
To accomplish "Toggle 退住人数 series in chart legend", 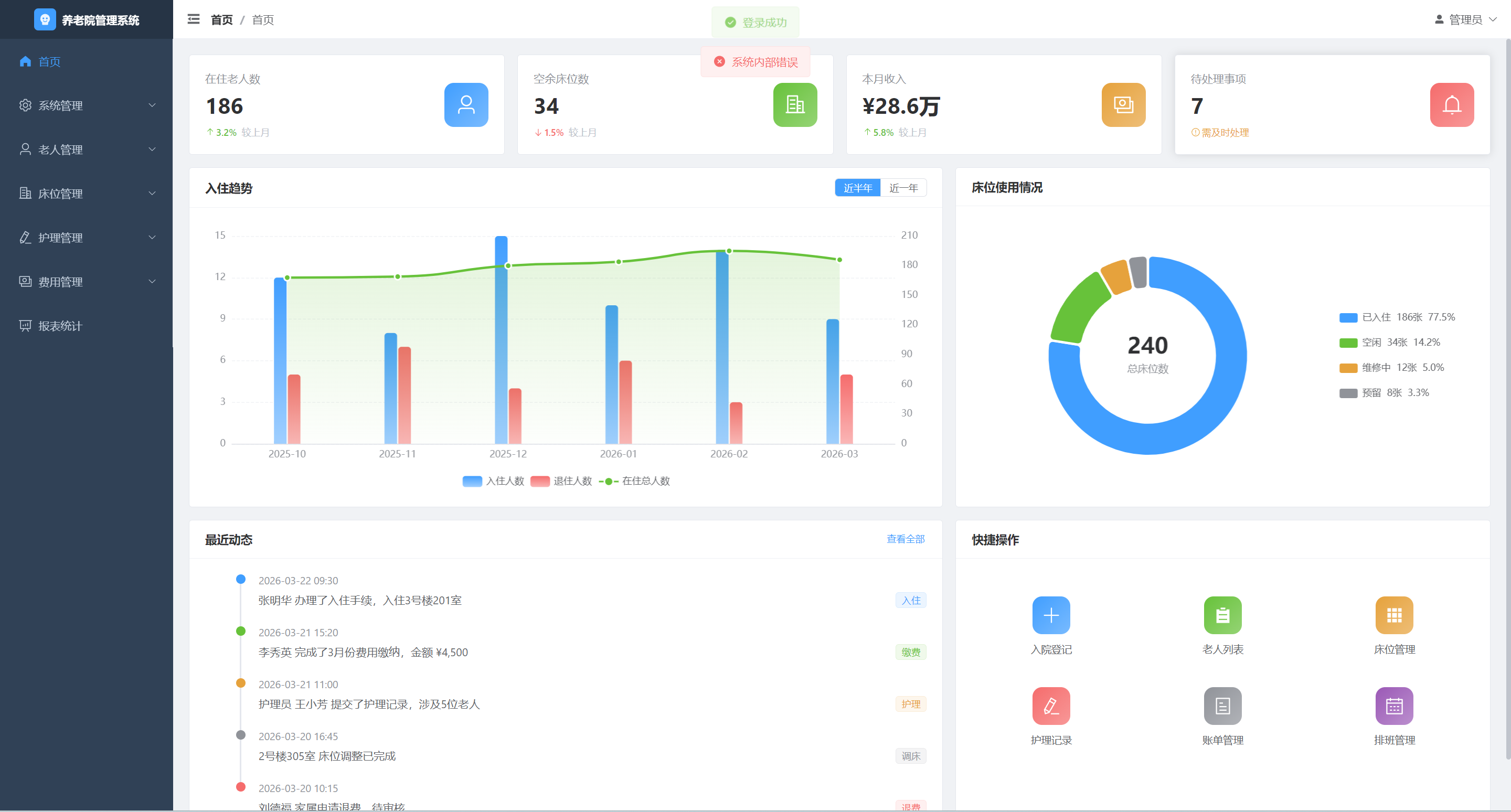I will point(561,481).
